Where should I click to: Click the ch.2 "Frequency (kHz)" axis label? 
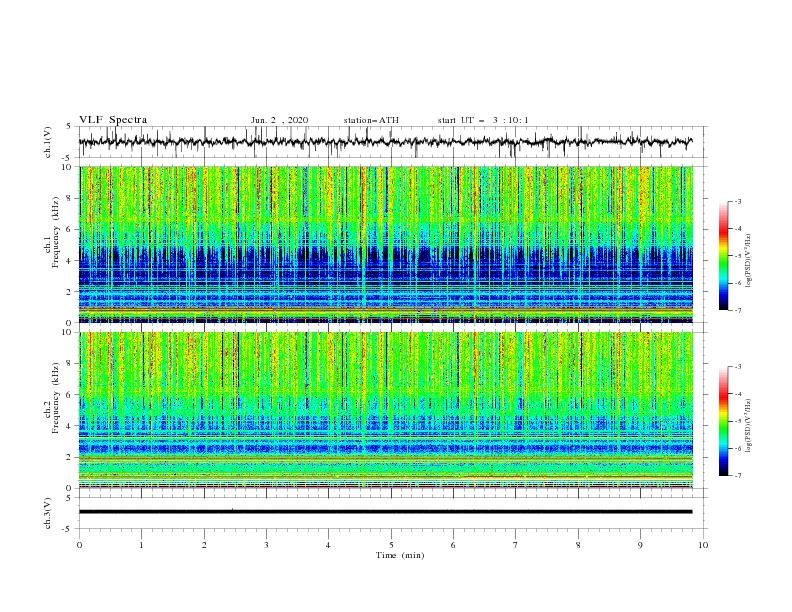pyautogui.click(x=57, y=398)
